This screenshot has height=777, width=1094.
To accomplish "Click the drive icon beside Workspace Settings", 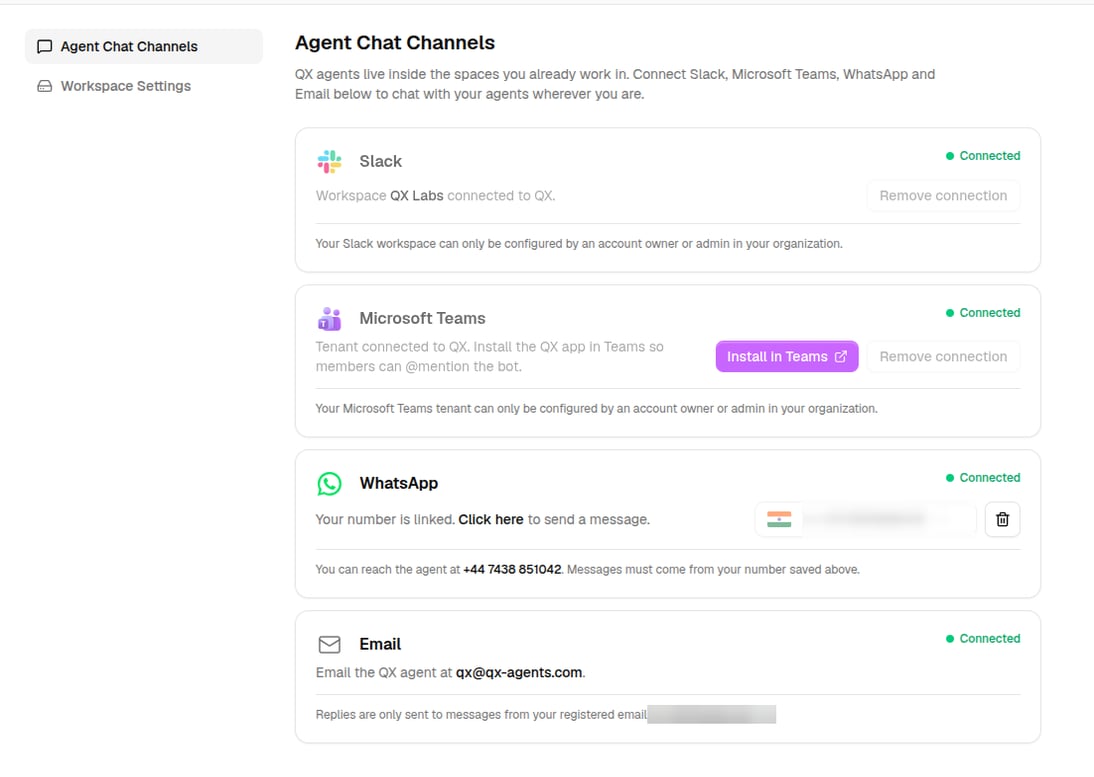I will (45, 86).
